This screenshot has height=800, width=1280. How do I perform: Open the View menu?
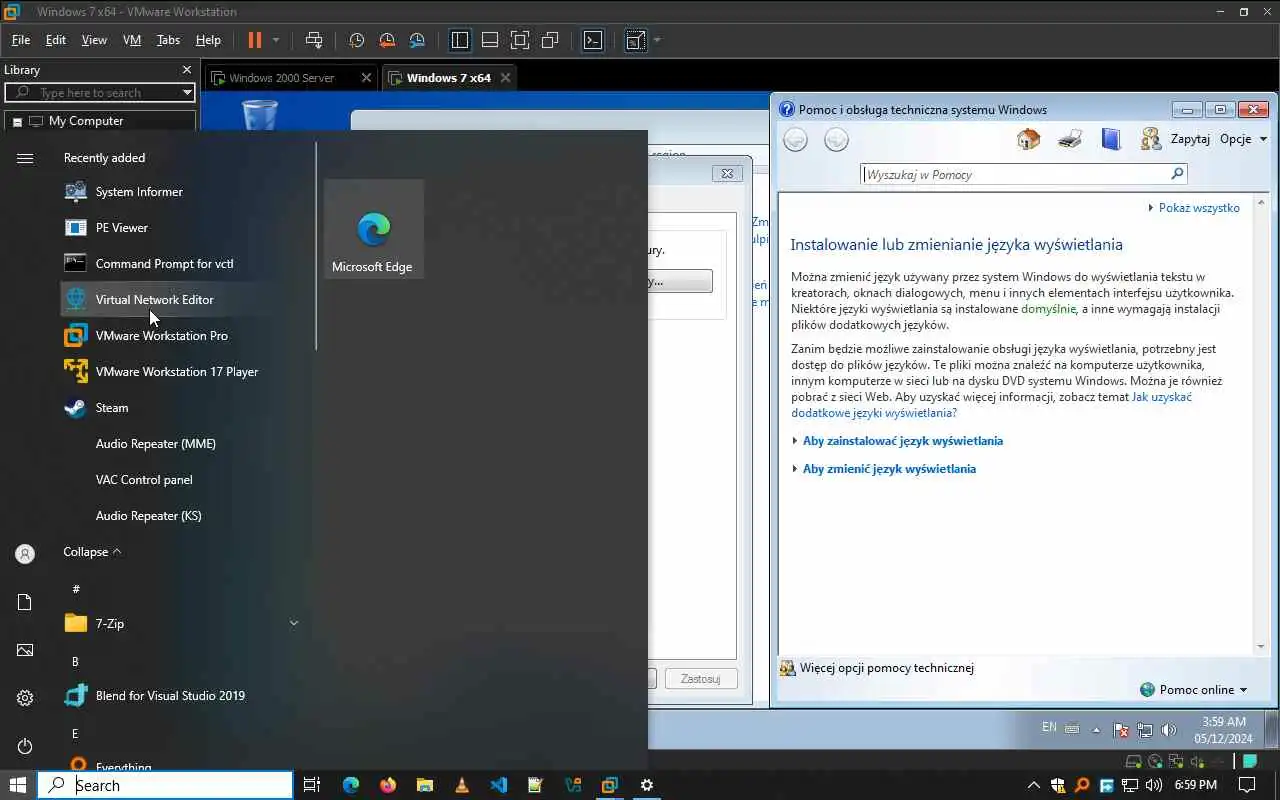point(94,40)
